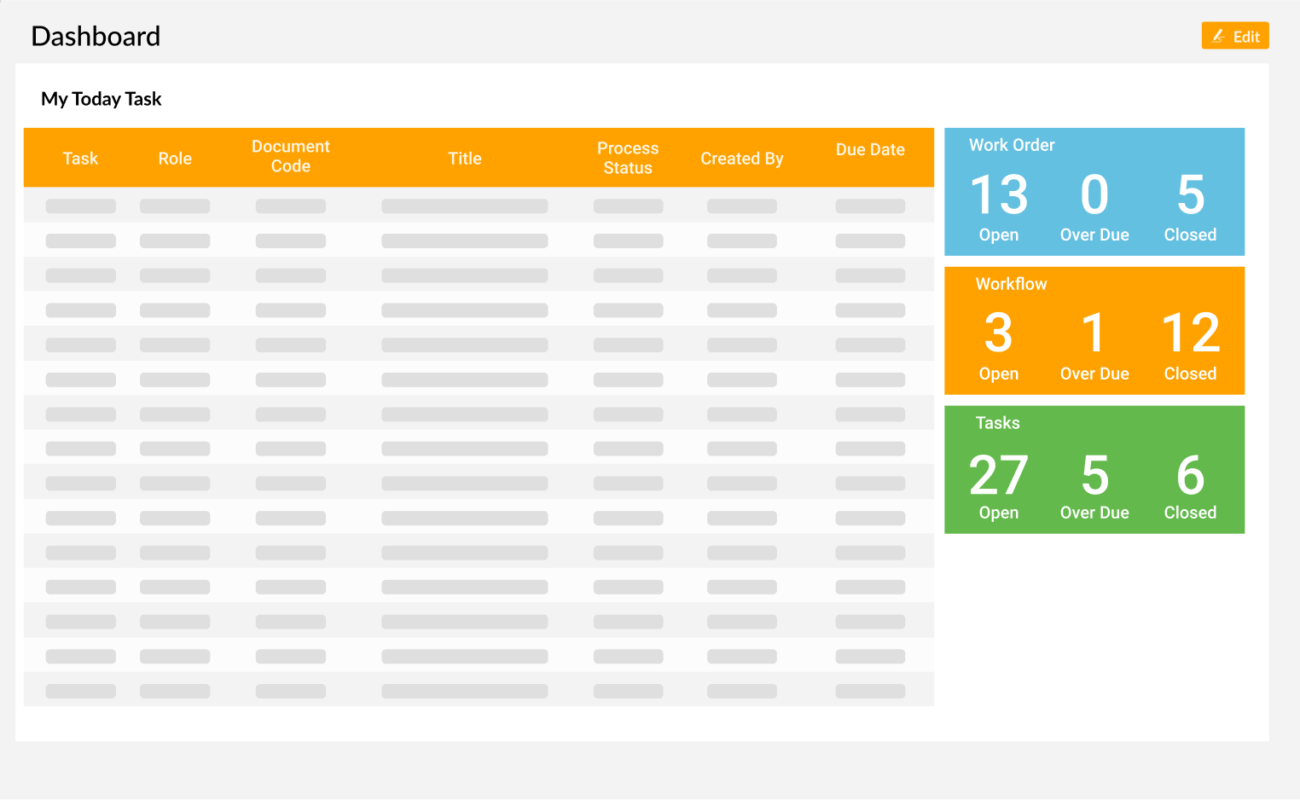Open Workflow over due count 1
The width and height of the screenshot is (1300, 800).
pyautogui.click(x=1094, y=333)
